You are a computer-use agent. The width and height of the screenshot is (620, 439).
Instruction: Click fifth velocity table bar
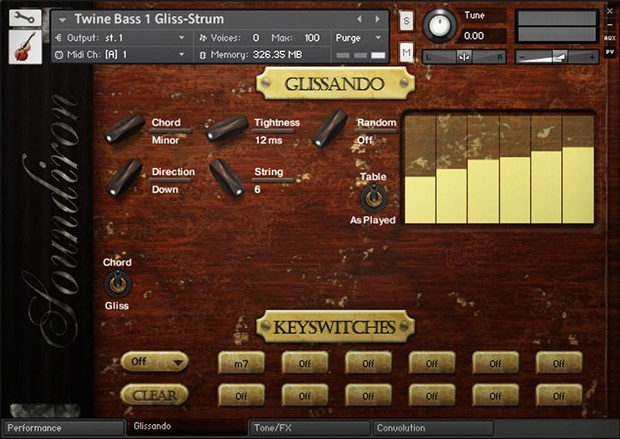click(x=546, y=187)
